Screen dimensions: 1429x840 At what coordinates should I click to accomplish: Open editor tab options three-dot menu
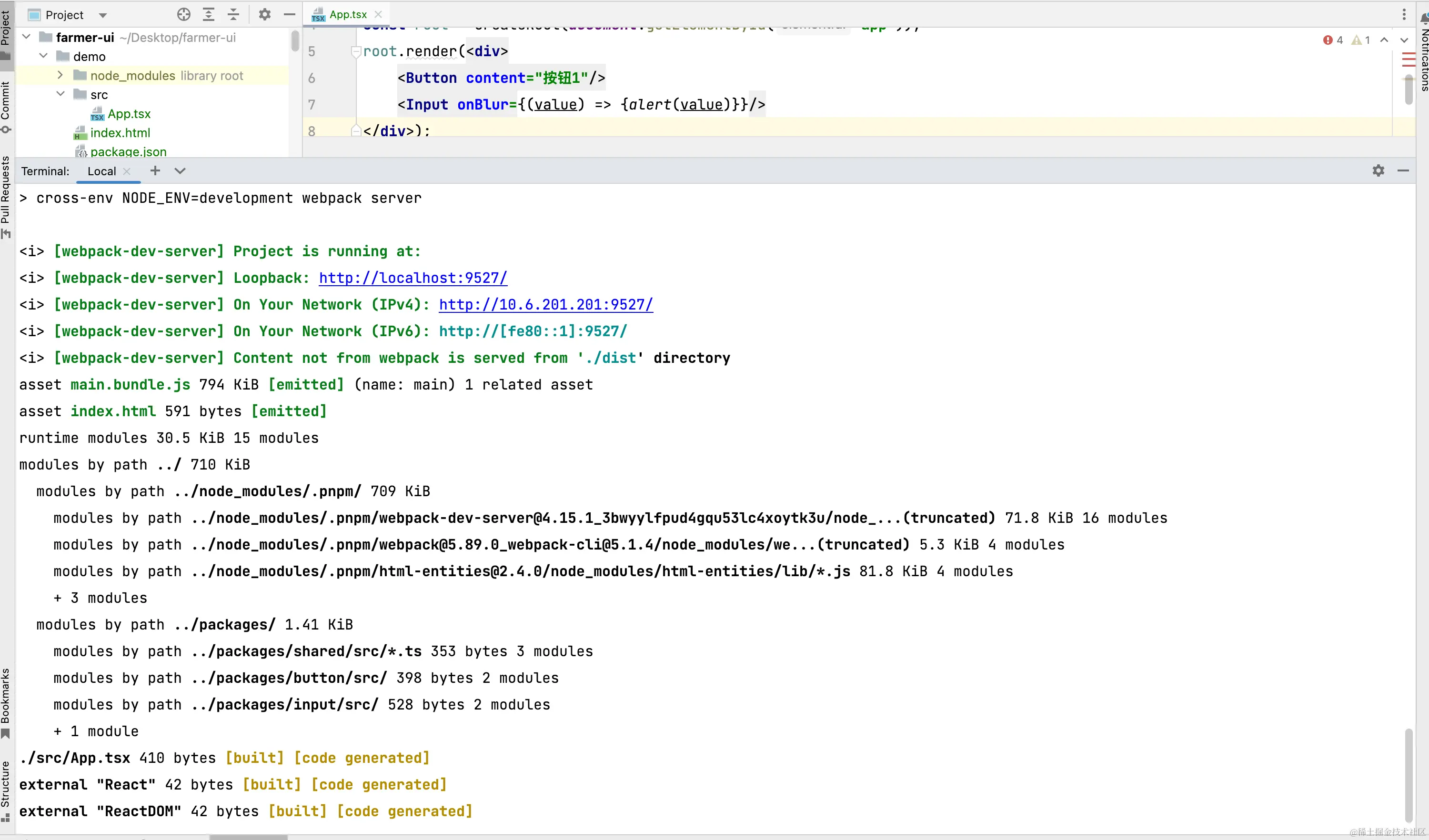(x=1404, y=14)
